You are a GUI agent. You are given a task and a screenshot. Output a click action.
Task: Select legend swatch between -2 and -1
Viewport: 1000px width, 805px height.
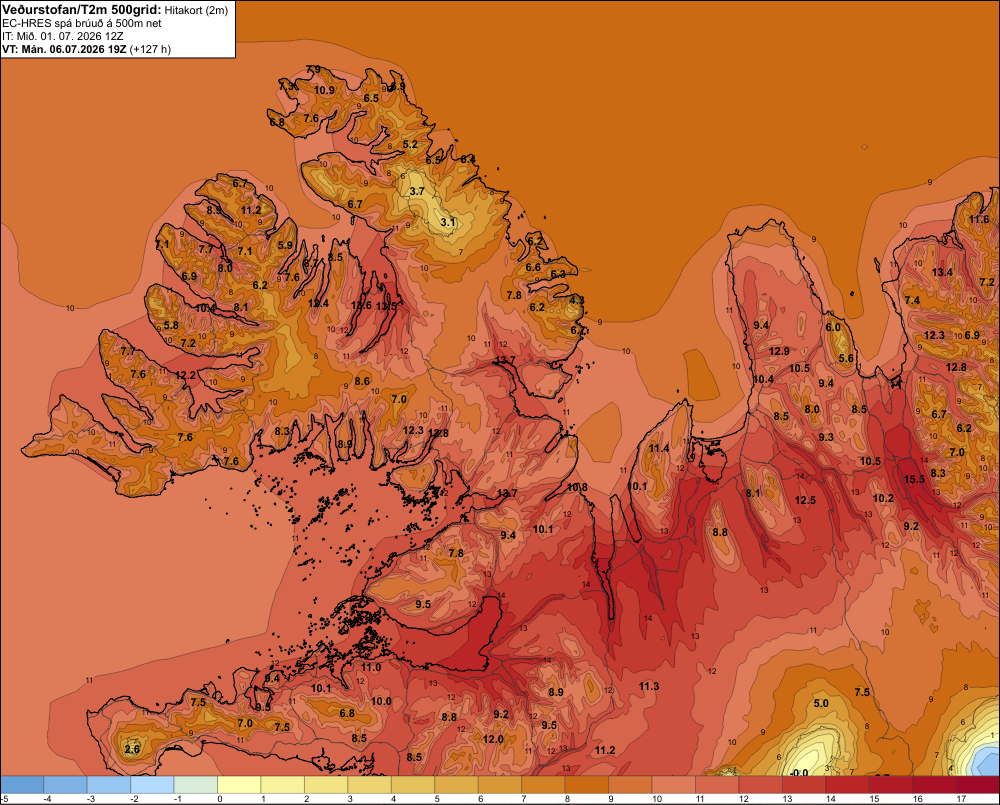(x=152, y=785)
